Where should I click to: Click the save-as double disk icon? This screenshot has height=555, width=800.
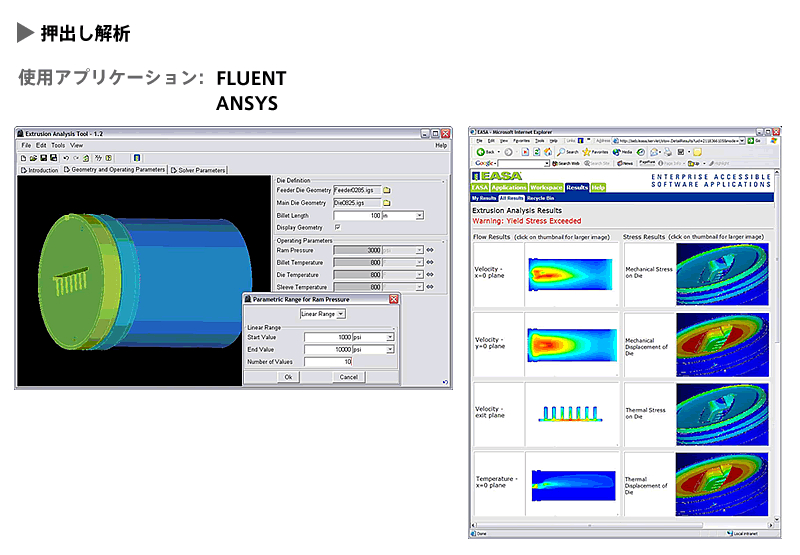pyautogui.click(x=53, y=158)
